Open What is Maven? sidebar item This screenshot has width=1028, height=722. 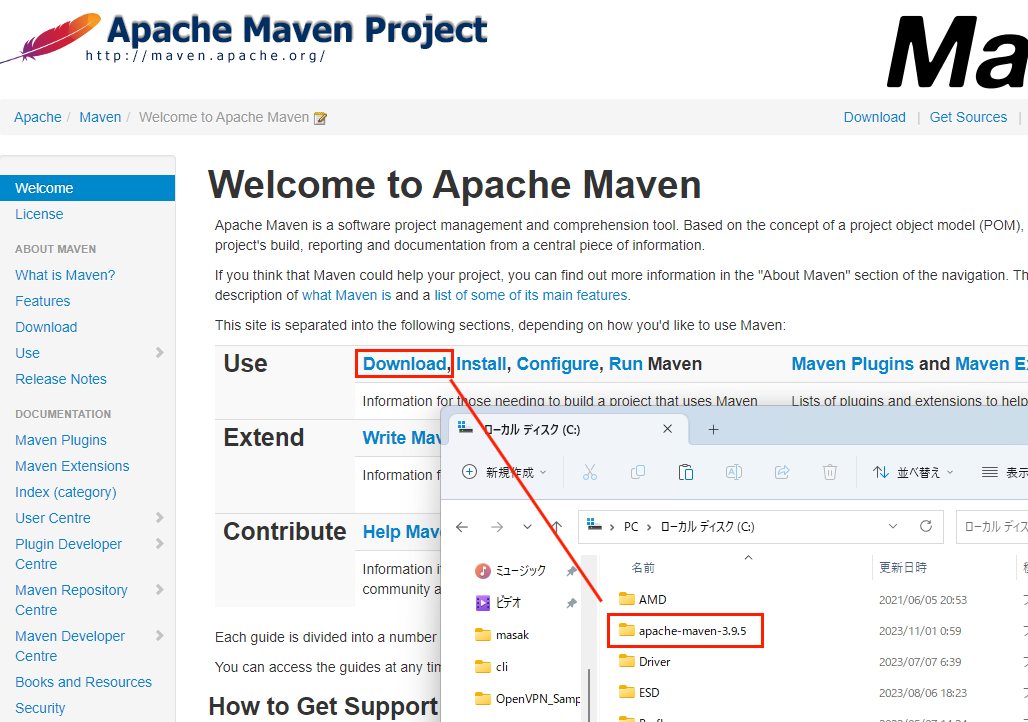coord(65,275)
